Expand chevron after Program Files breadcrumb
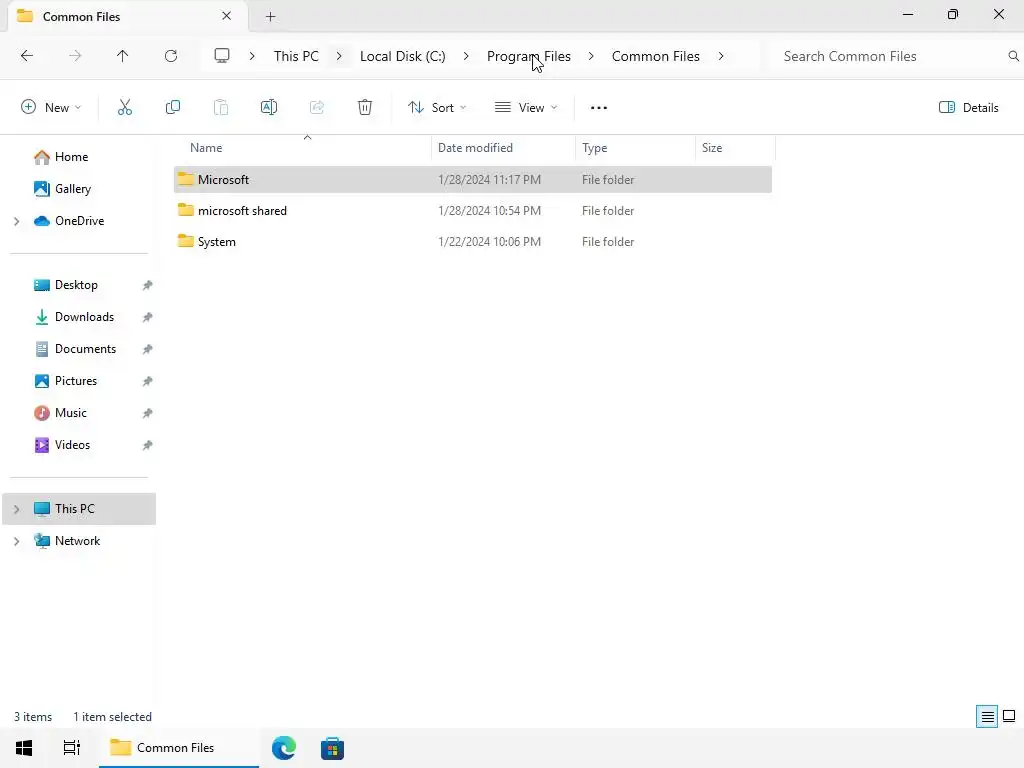Image resolution: width=1024 pixels, height=768 pixels. point(590,56)
